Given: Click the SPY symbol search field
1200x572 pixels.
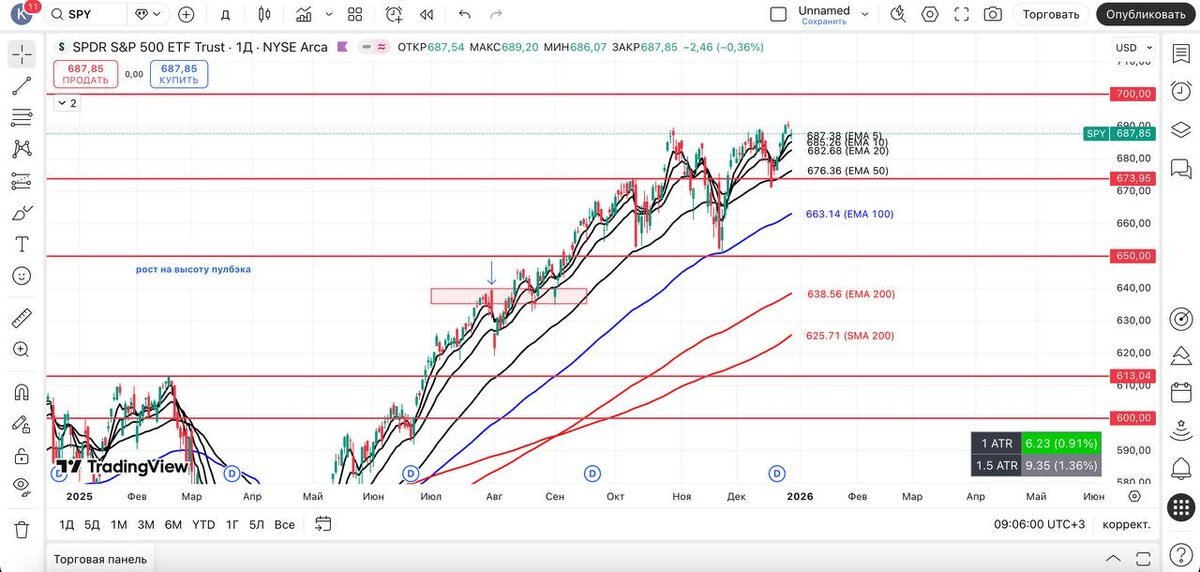Looking at the screenshot, I should [87, 14].
